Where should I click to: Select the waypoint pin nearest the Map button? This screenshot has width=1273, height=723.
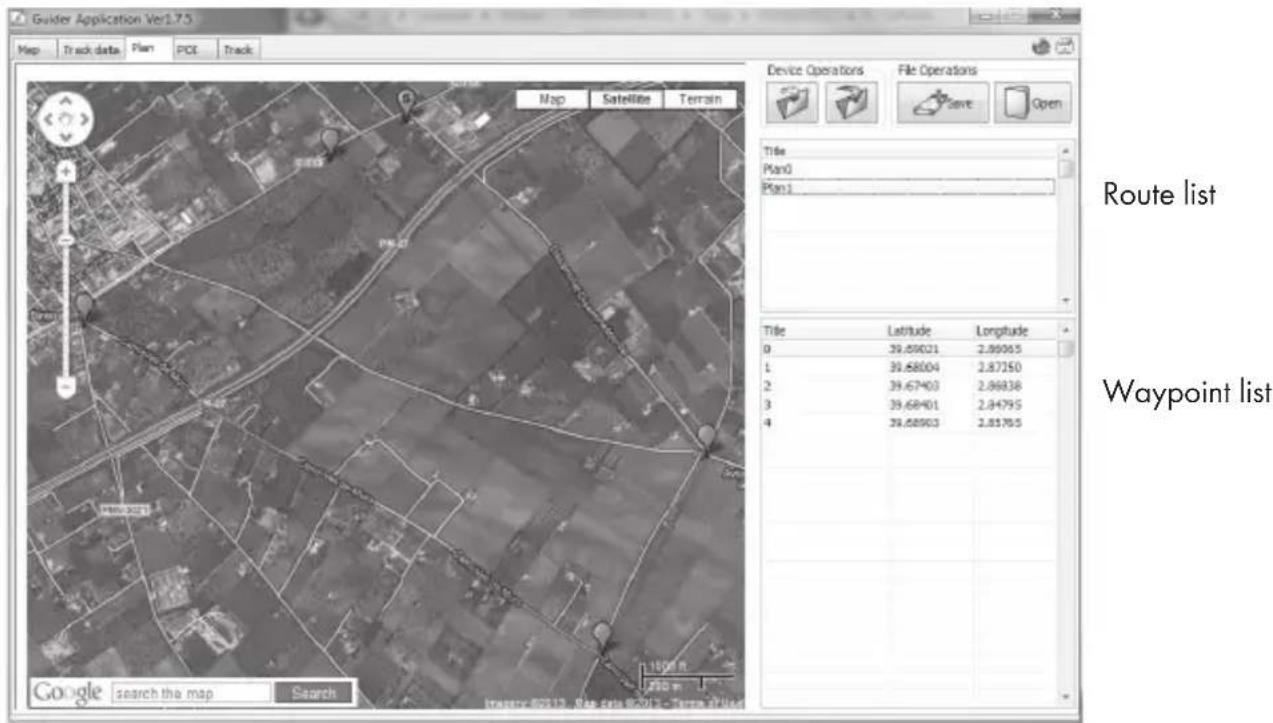click(x=406, y=105)
